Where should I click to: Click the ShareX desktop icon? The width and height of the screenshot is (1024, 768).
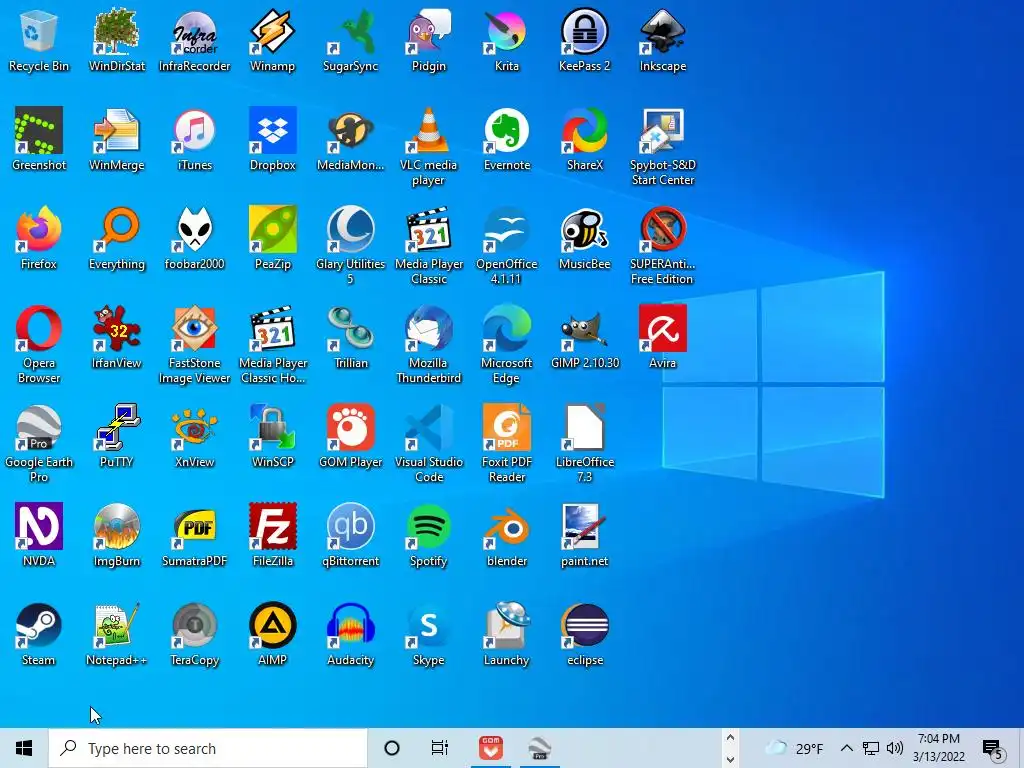[x=584, y=140]
